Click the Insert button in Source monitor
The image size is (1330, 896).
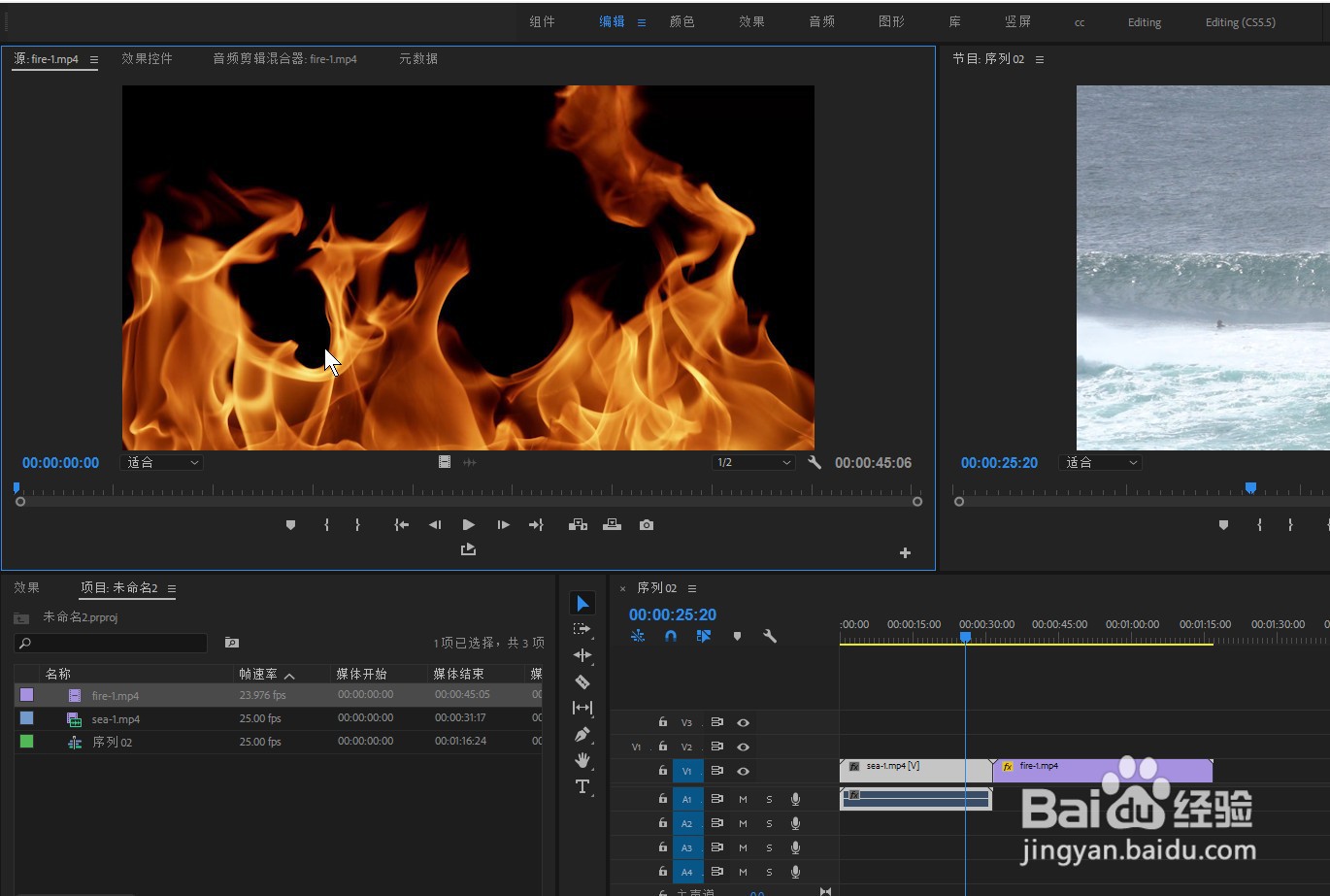578,525
